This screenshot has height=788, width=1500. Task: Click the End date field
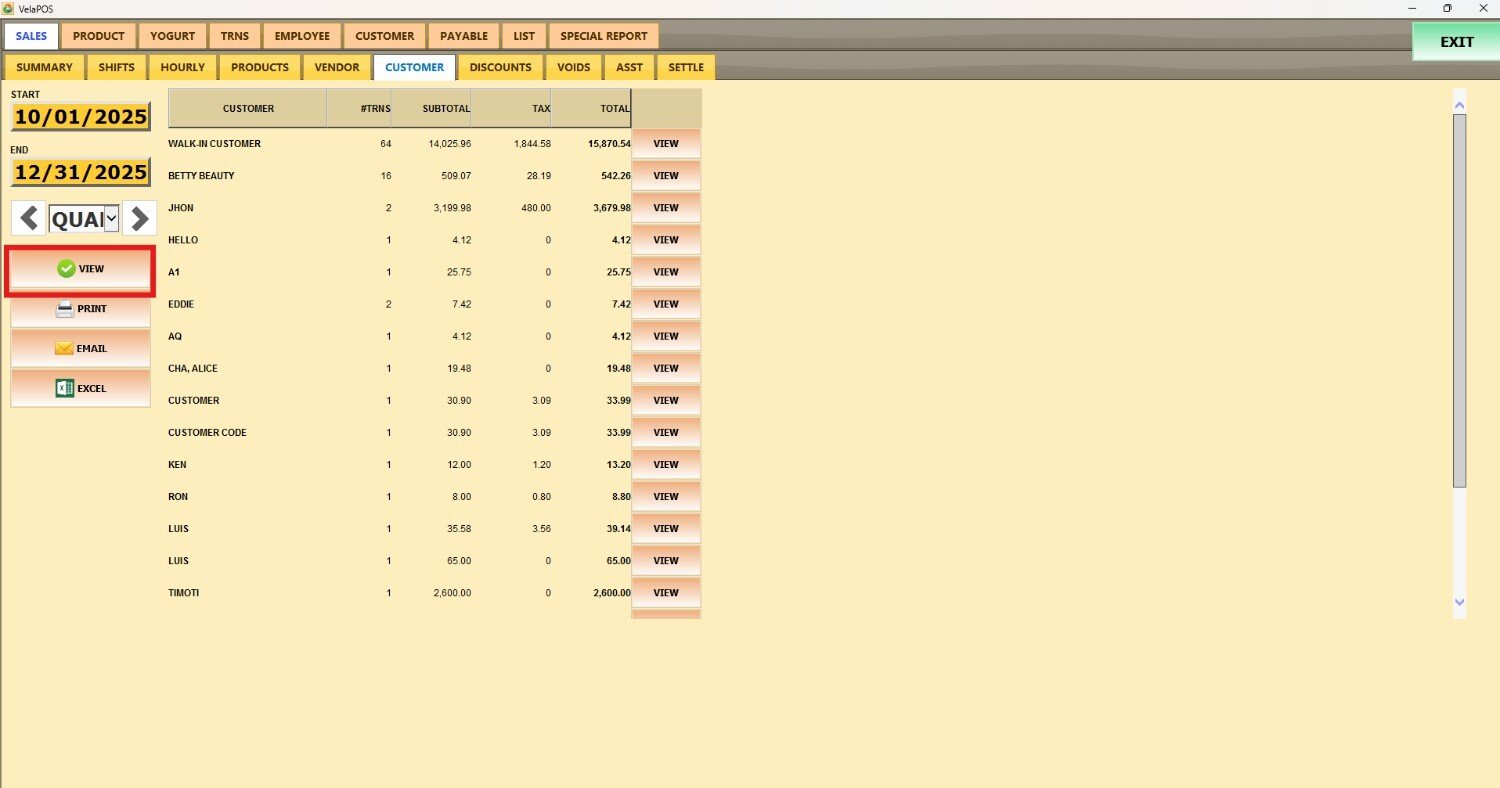tap(80, 172)
